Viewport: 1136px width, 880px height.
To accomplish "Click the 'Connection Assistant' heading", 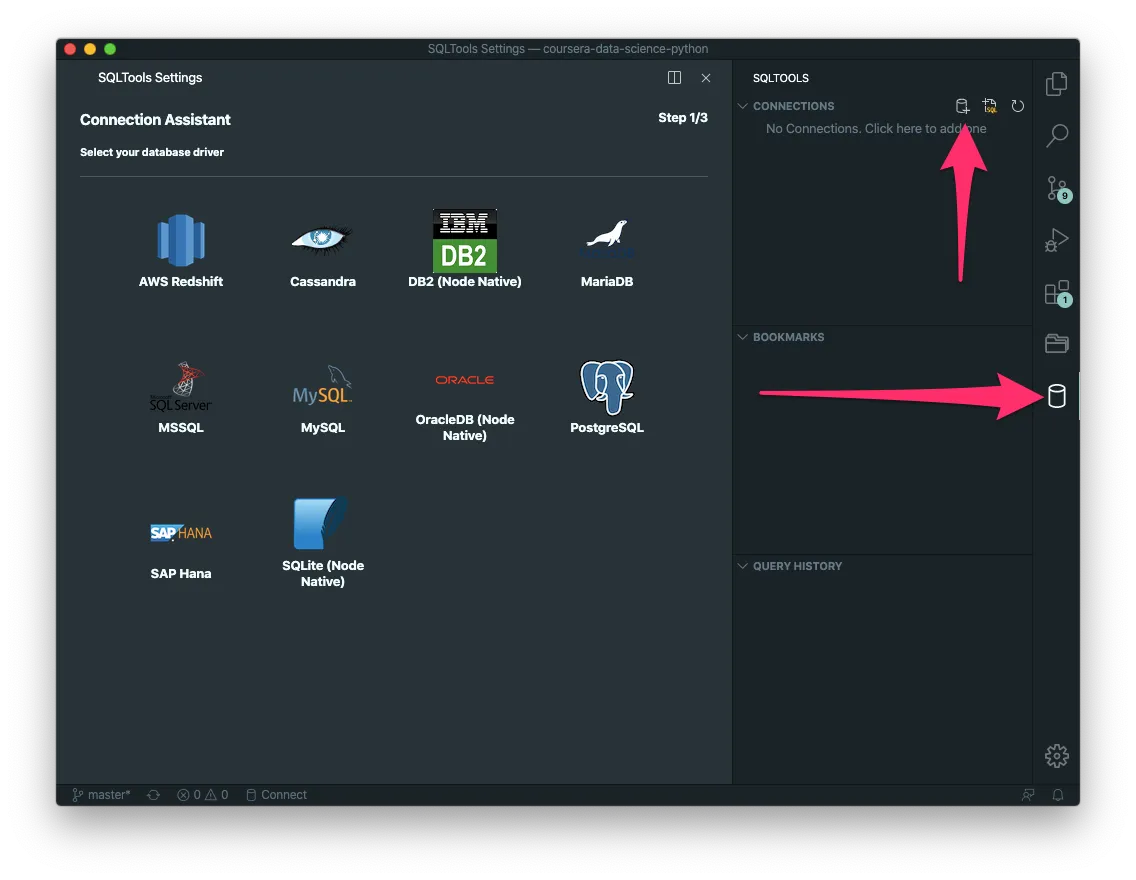I will pyautogui.click(x=155, y=120).
